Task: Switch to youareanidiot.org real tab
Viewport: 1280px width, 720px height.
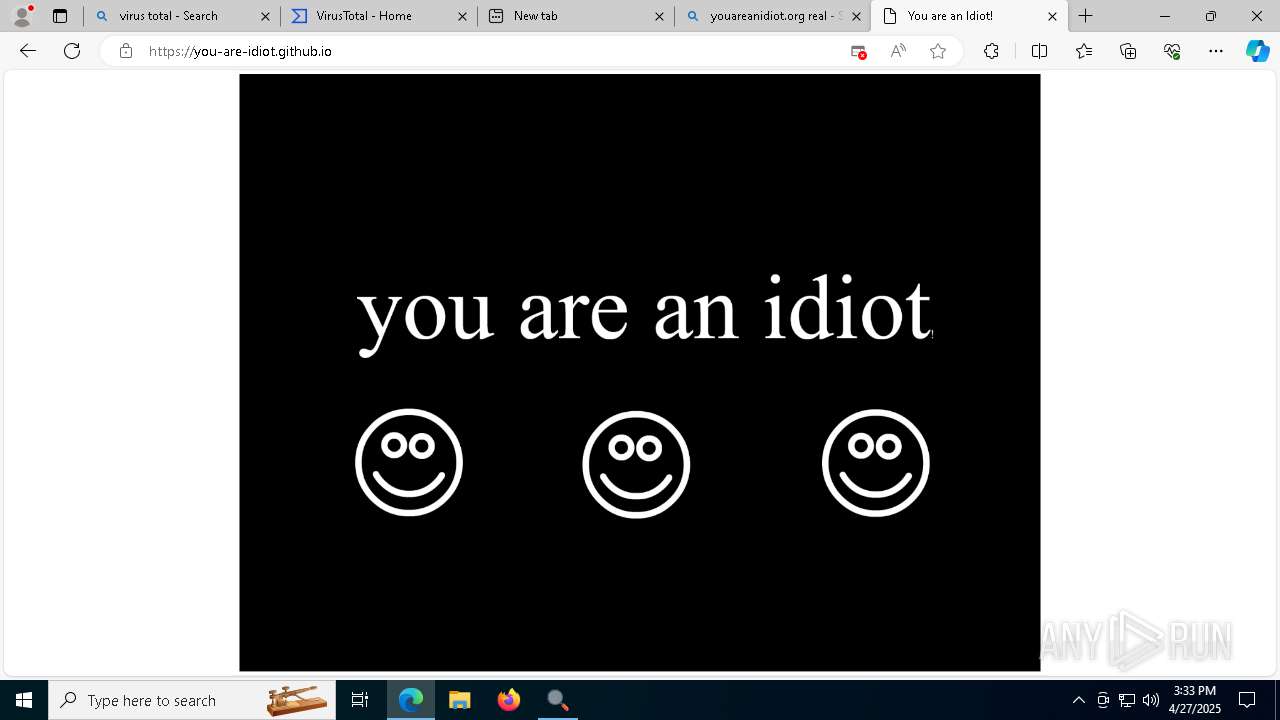Action: pyautogui.click(x=773, y=16)
